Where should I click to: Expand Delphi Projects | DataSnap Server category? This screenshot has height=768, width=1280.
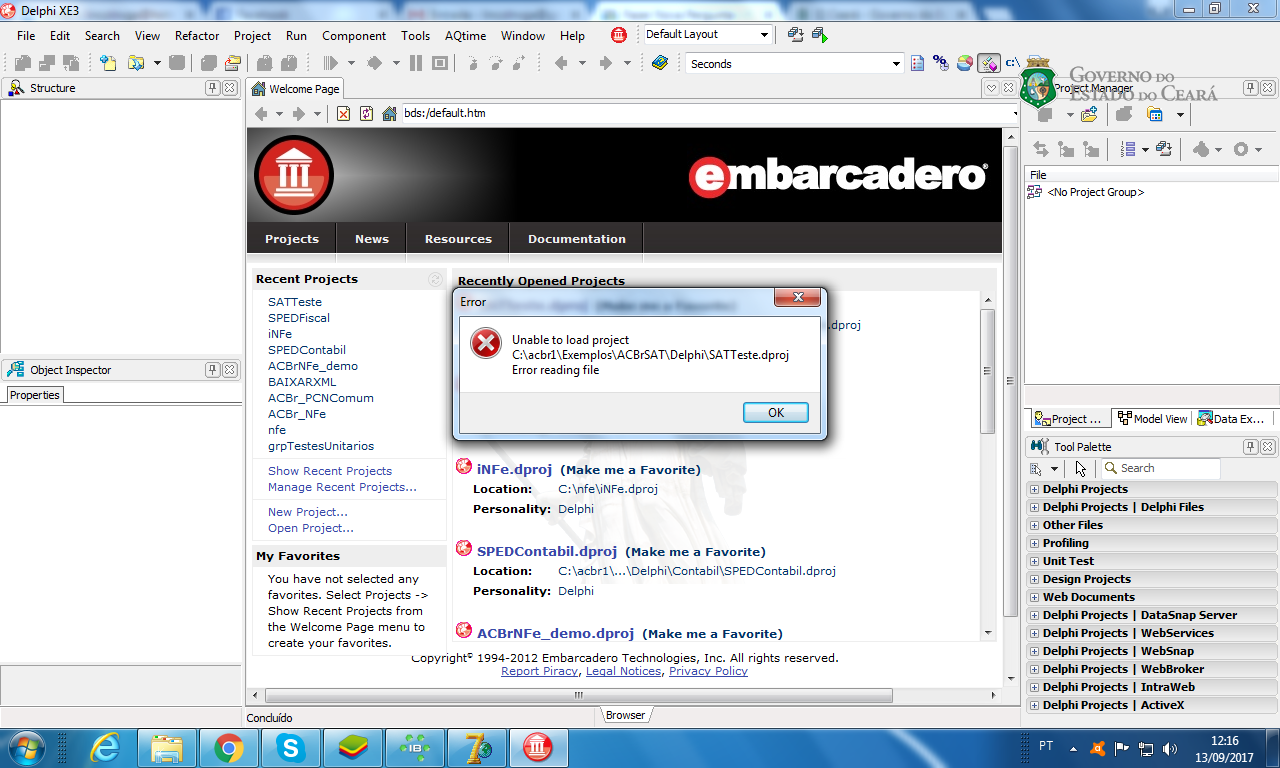[1034, 615]
